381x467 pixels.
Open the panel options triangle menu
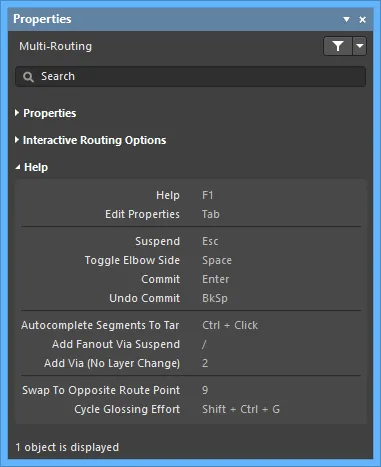(346, 20)
